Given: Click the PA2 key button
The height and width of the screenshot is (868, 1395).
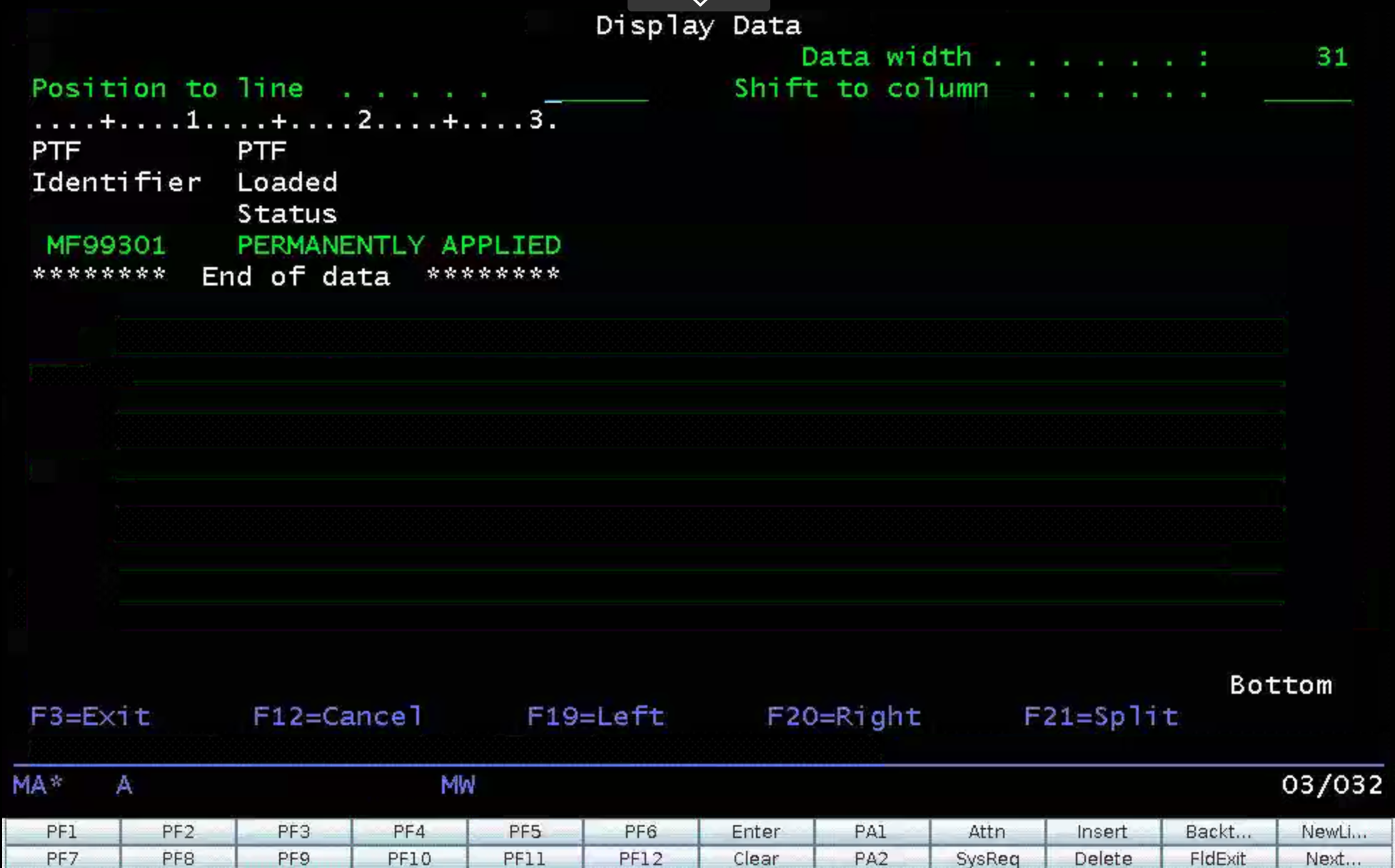Looking at the screenshot, I should pos(872,857).
